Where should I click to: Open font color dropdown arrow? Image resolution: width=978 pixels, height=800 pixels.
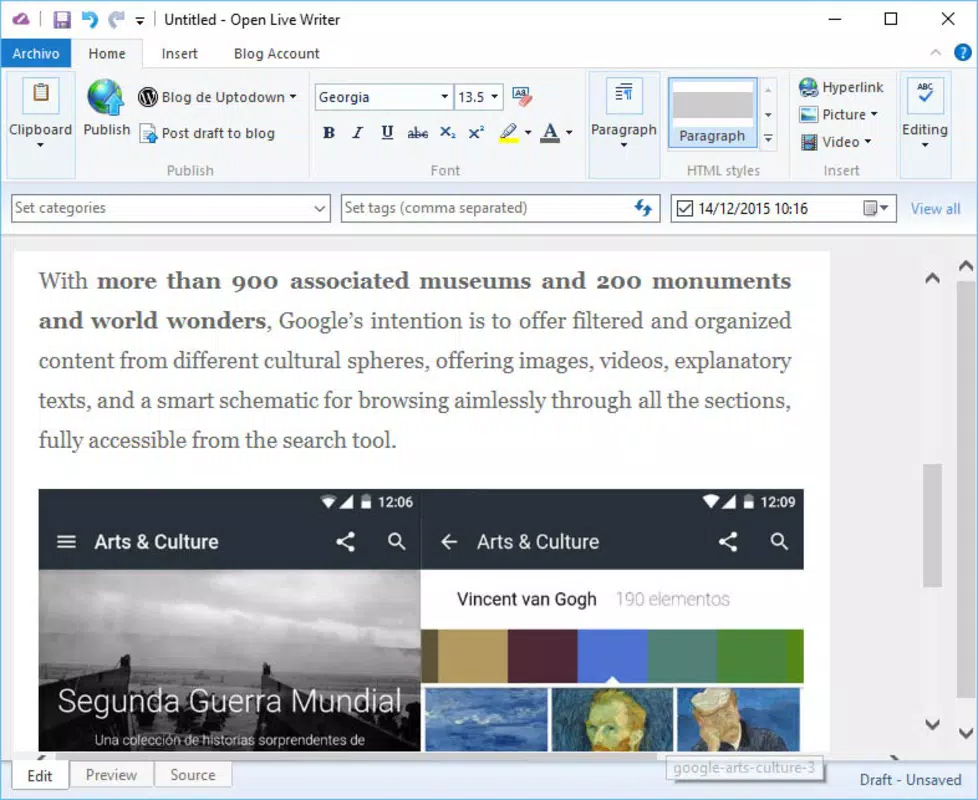click(569, 132)
